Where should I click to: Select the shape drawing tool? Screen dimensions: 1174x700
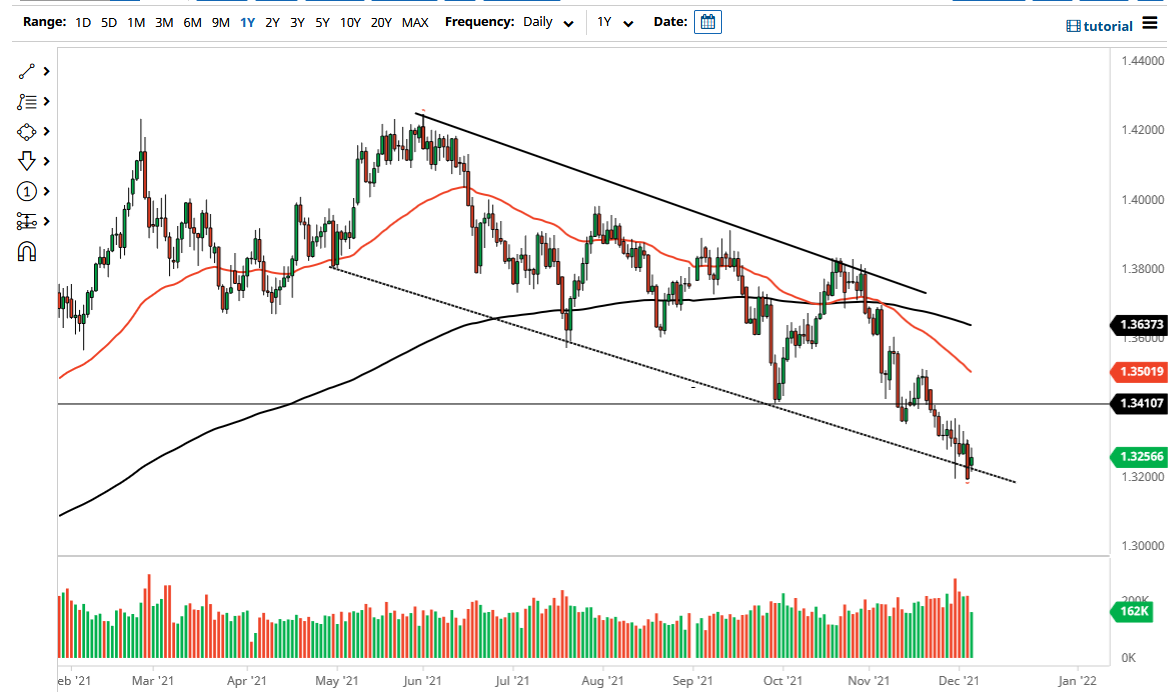27,131
